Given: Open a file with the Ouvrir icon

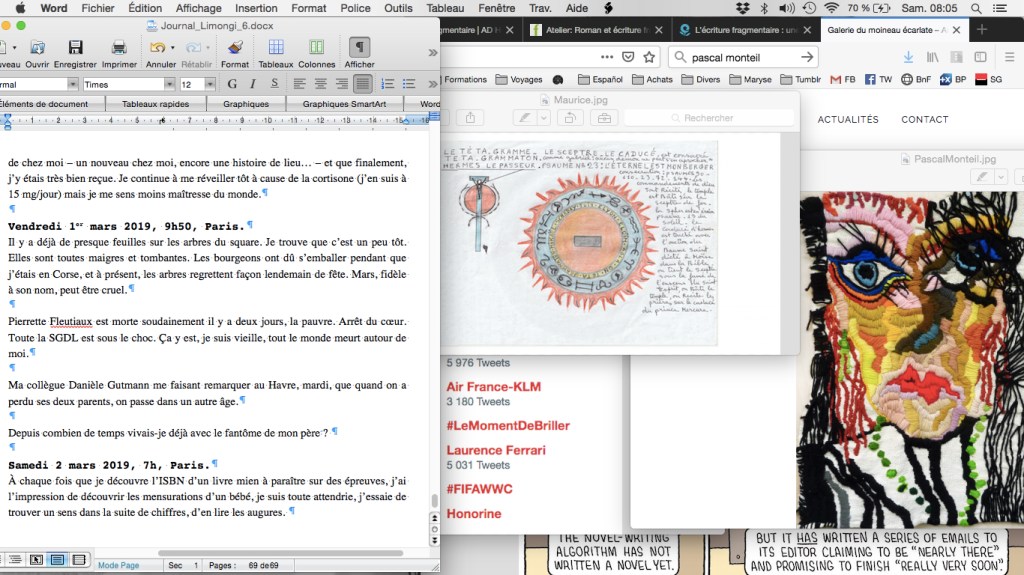Looking at the screenshot, I should [x=37, y=48].
